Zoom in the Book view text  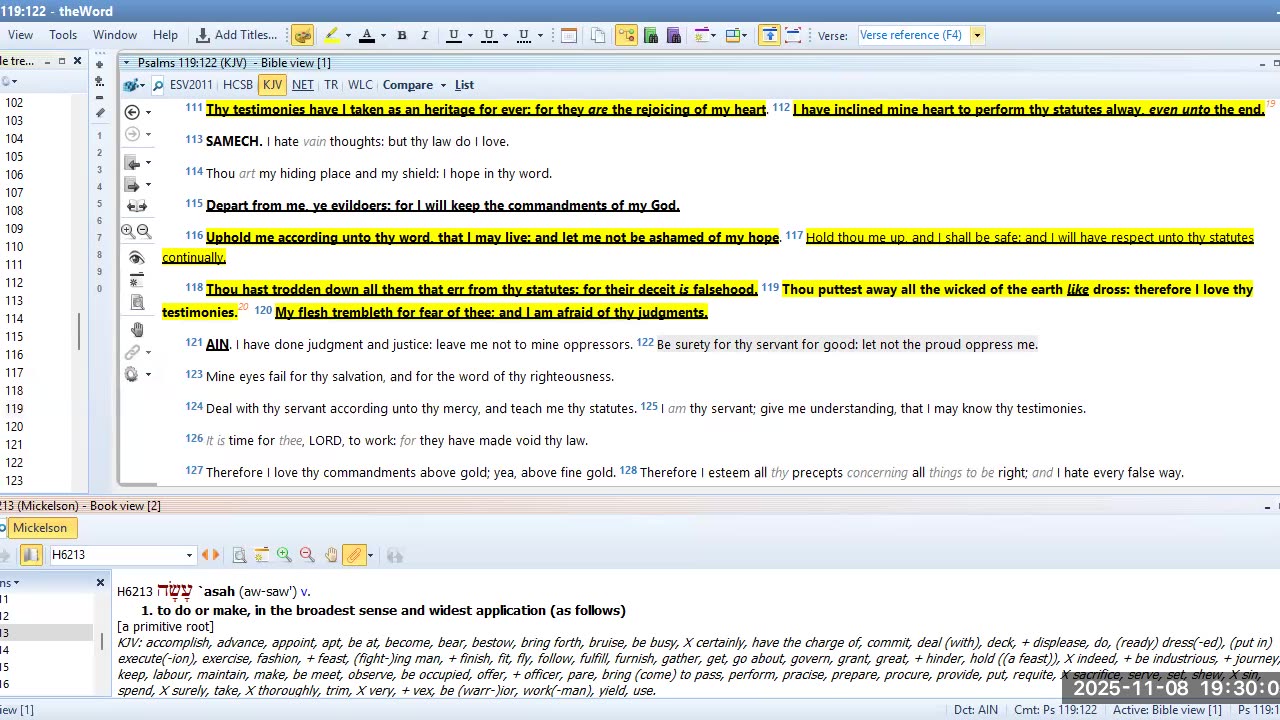pyautogui.click(x=284, y=555)
